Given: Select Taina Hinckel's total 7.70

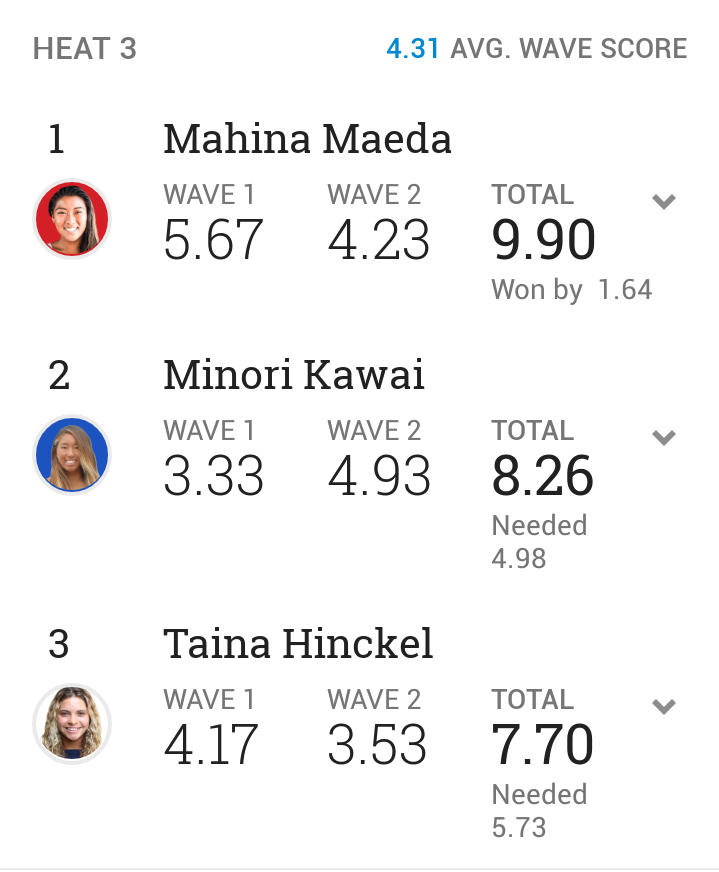Looking at the screenshot, I should point(543,745).
